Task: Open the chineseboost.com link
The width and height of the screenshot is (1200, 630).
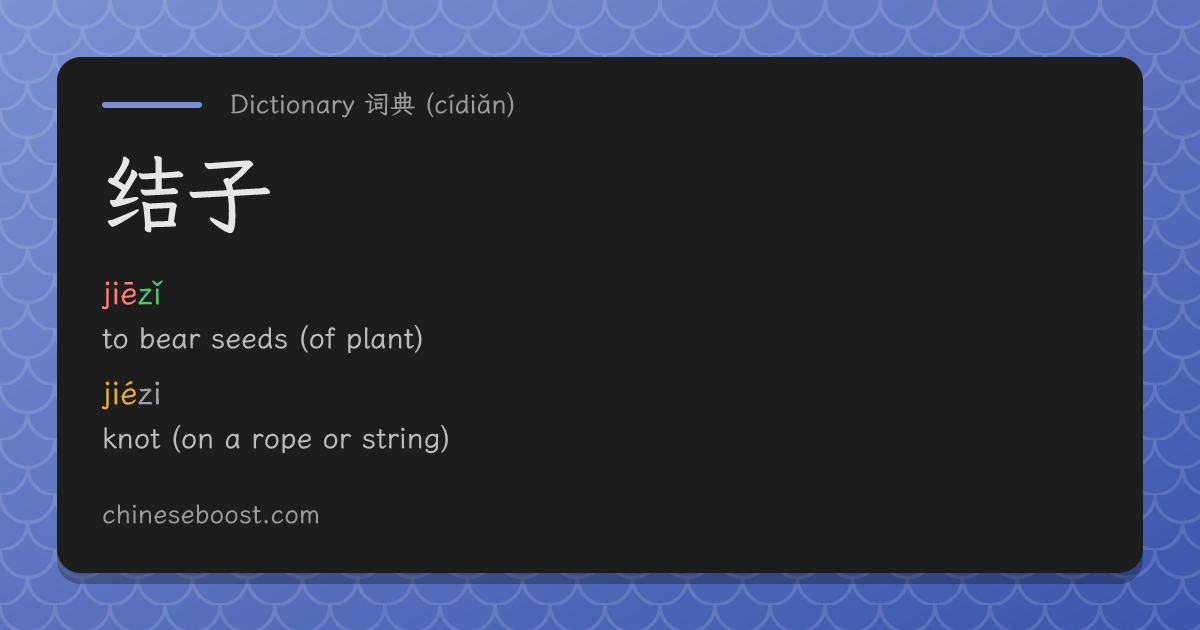Action: [x=211, y=515]
